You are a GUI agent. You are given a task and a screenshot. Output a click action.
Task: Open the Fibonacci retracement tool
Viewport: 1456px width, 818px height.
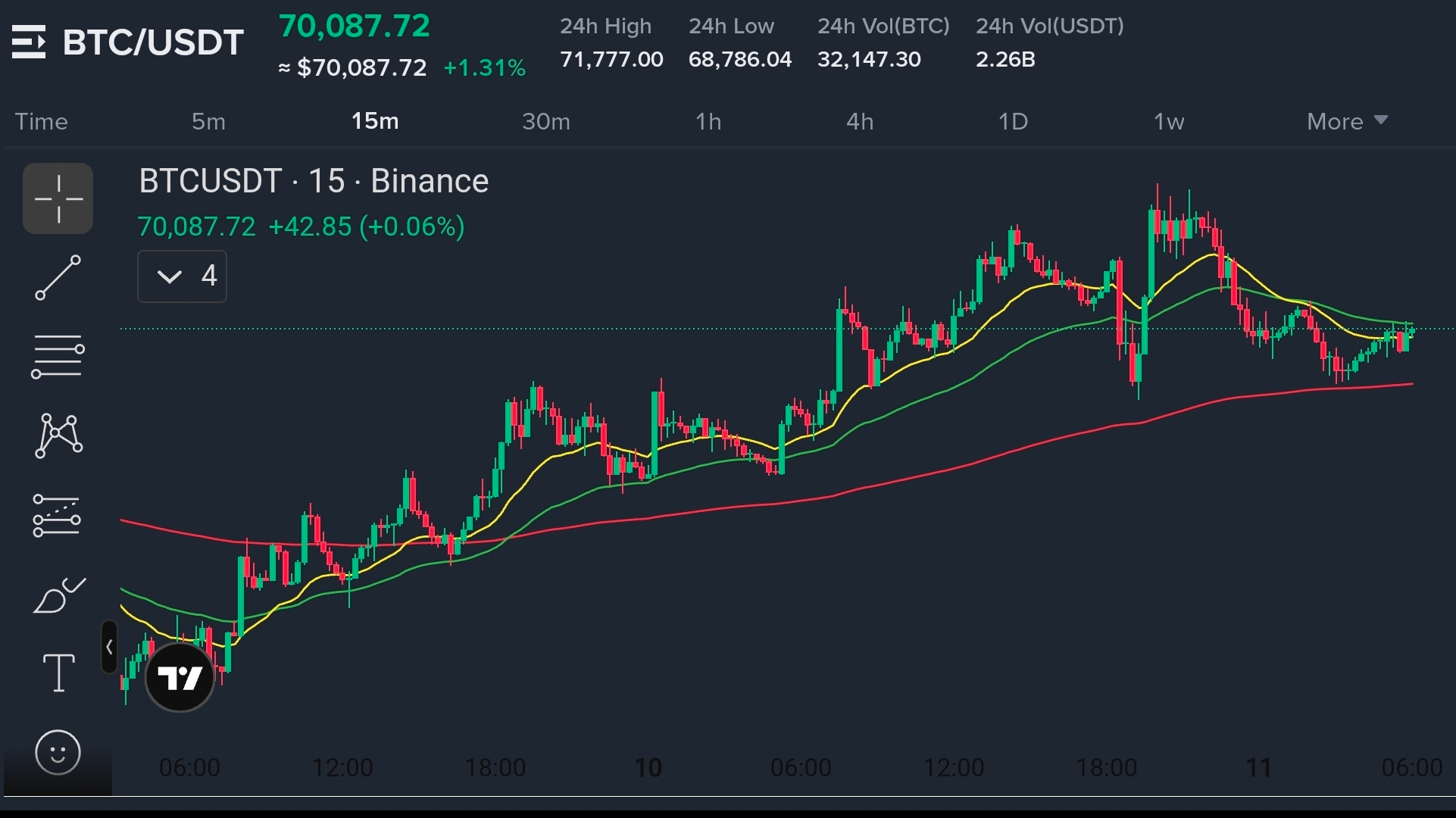pos(58,356)
